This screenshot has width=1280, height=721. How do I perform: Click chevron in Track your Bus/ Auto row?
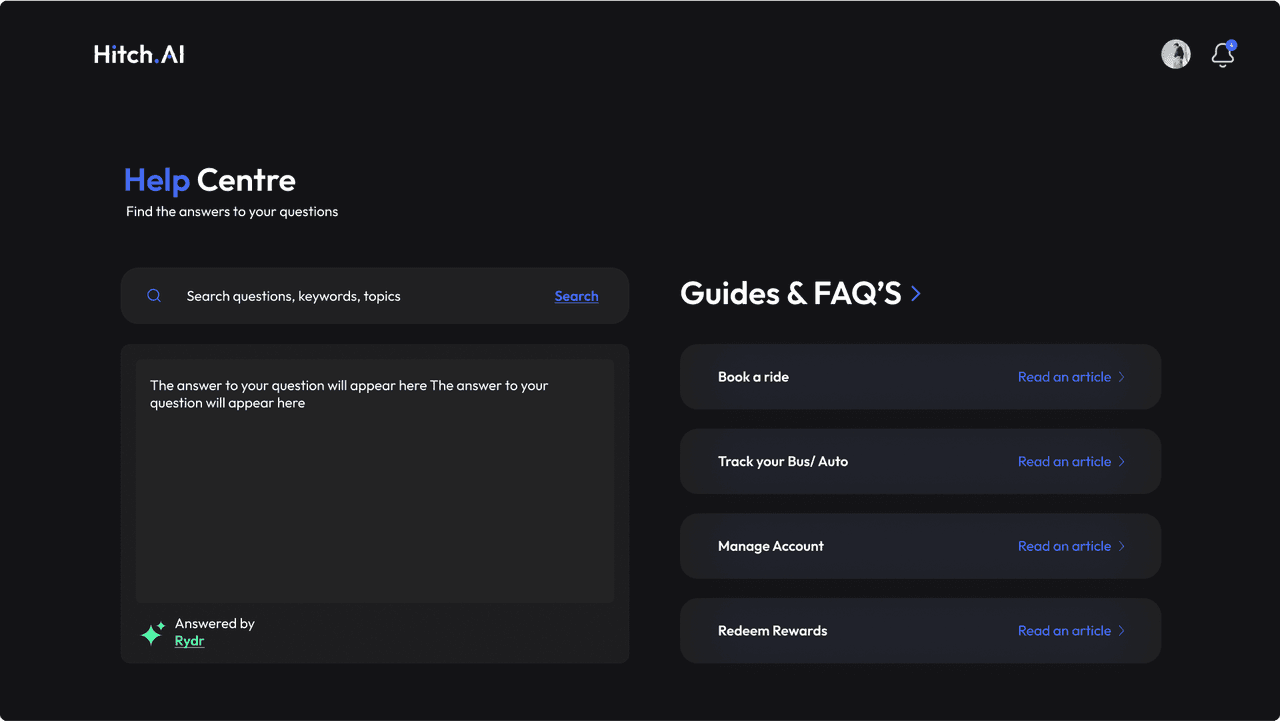(x=1122, y=462)
